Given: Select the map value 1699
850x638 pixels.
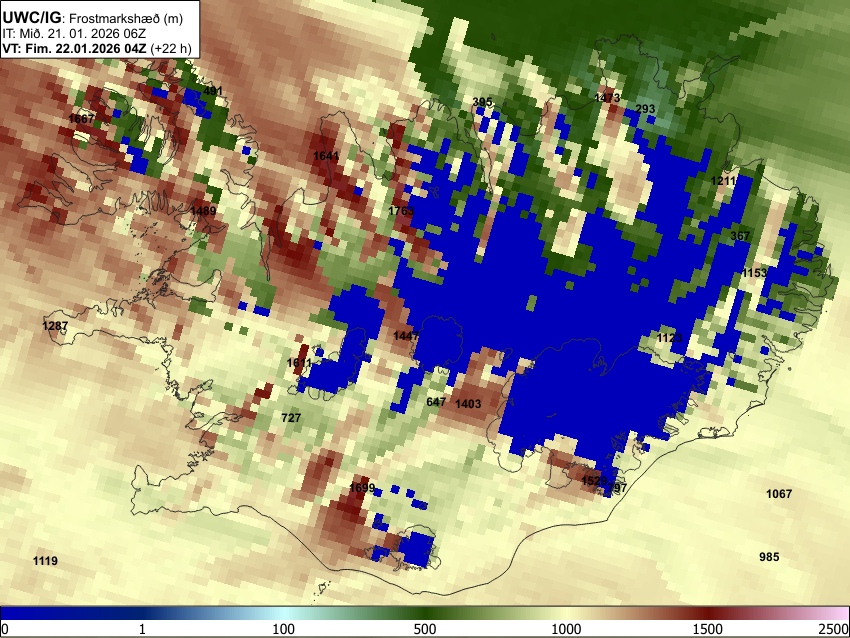Looking at the screenshot, I should (x=362, y=488).
